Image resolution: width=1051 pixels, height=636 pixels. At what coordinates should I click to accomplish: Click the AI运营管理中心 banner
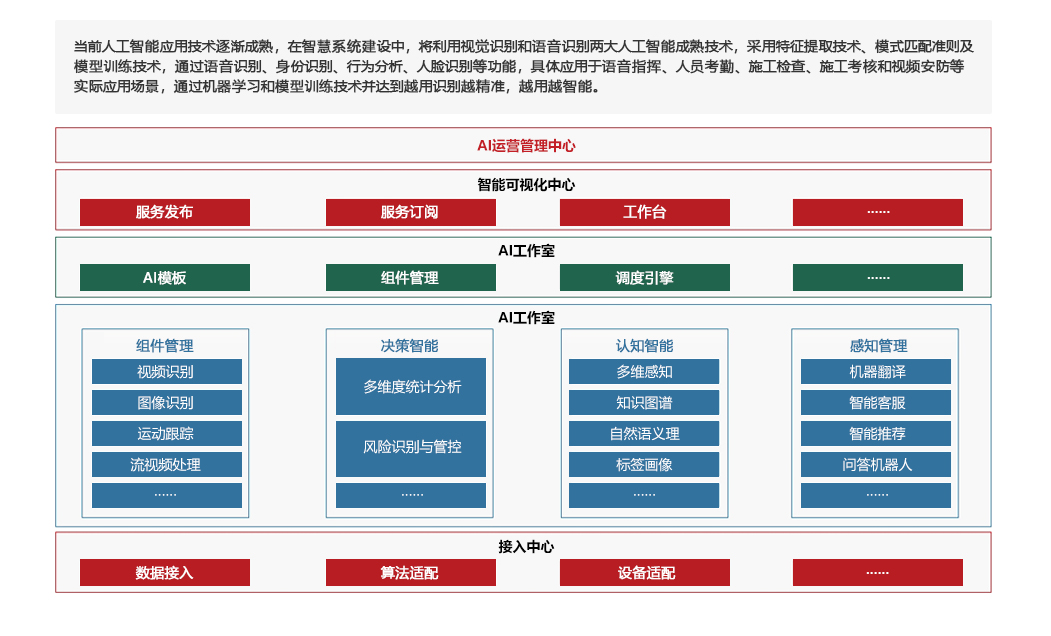(x=523, y=145)
